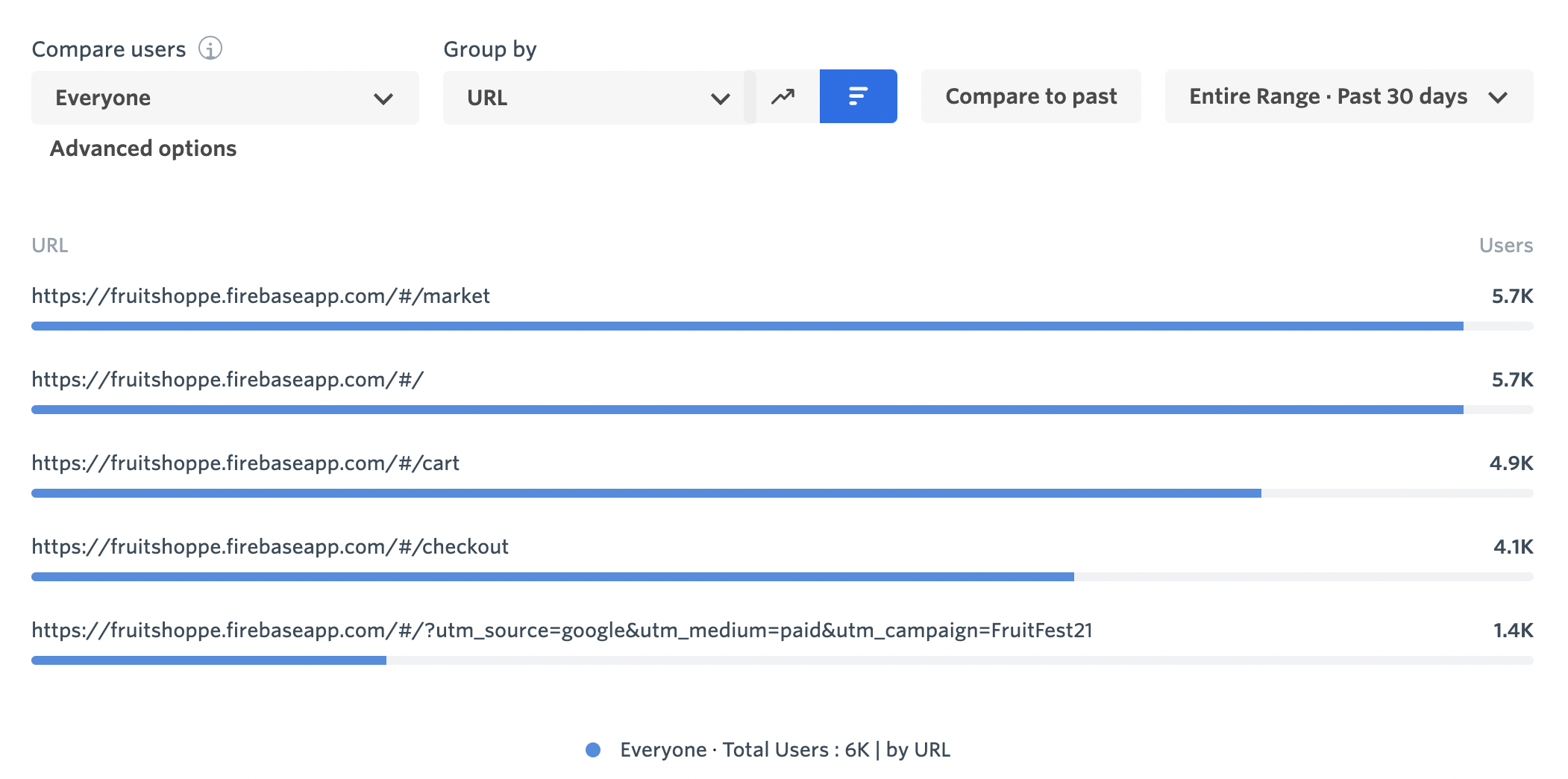Open Advanced options
Screen dimensions: 1568x779
coord(143,148)
